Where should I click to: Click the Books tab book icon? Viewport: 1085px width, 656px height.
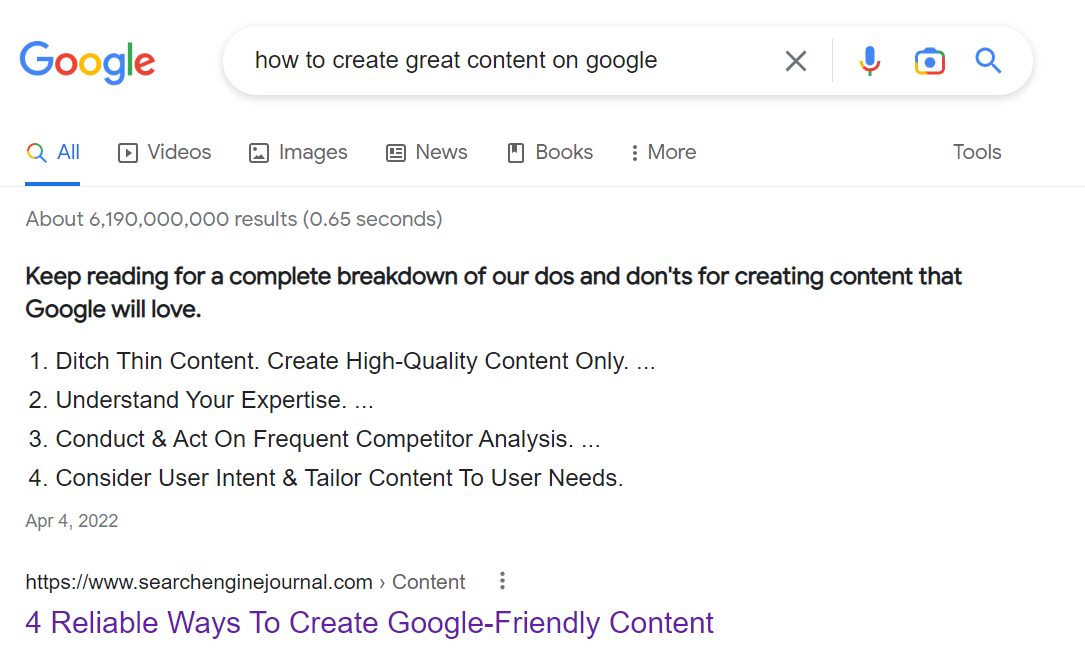(x=516, y=153)
